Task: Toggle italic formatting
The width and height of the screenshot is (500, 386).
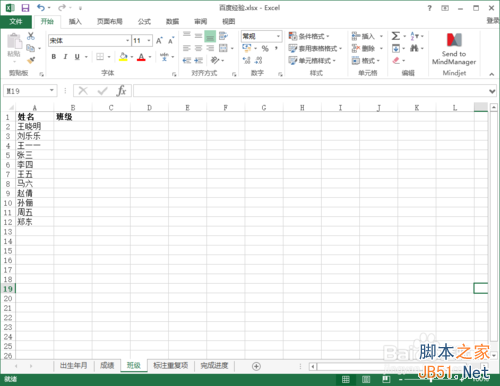Action: (x=65, y=57)
